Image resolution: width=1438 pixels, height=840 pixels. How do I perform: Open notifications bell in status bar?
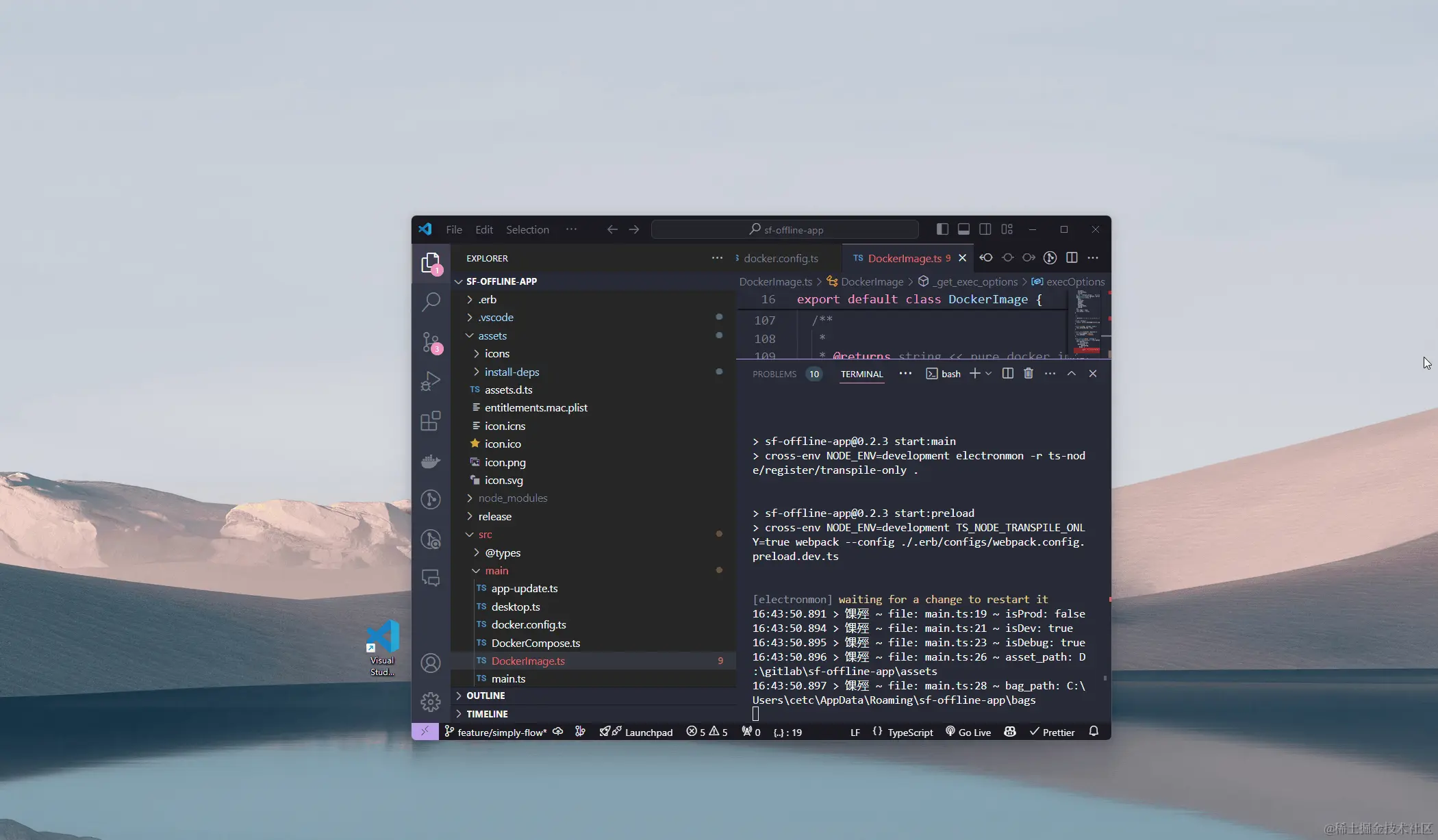tap(1094, 732)
